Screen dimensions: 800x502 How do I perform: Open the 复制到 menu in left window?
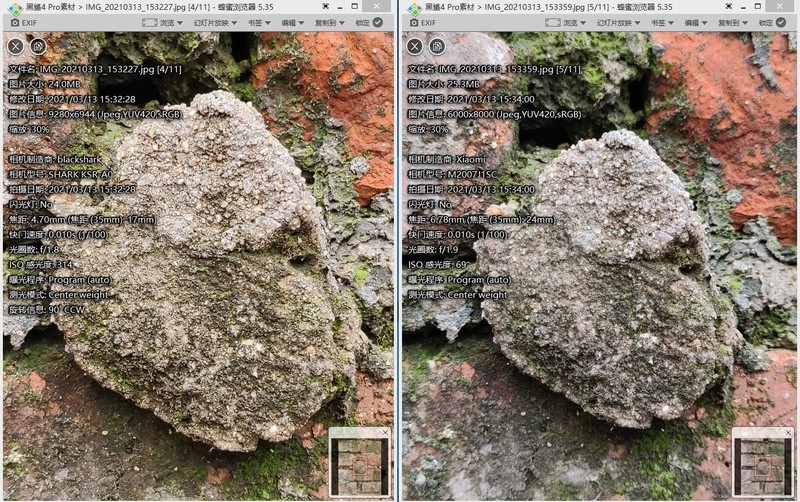329,22
